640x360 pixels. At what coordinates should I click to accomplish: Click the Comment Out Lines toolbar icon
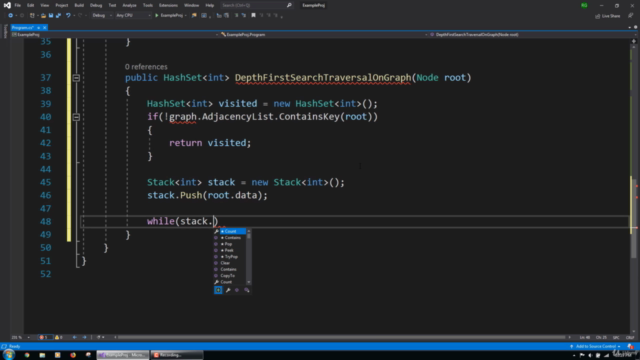point(236,16)
